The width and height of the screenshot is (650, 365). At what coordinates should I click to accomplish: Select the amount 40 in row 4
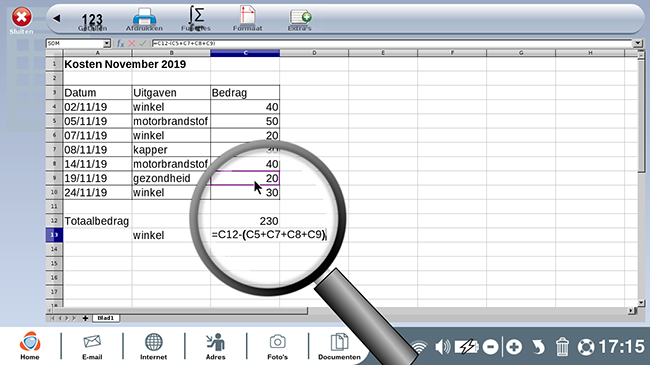pyautogui.click(x=245, y=107)
